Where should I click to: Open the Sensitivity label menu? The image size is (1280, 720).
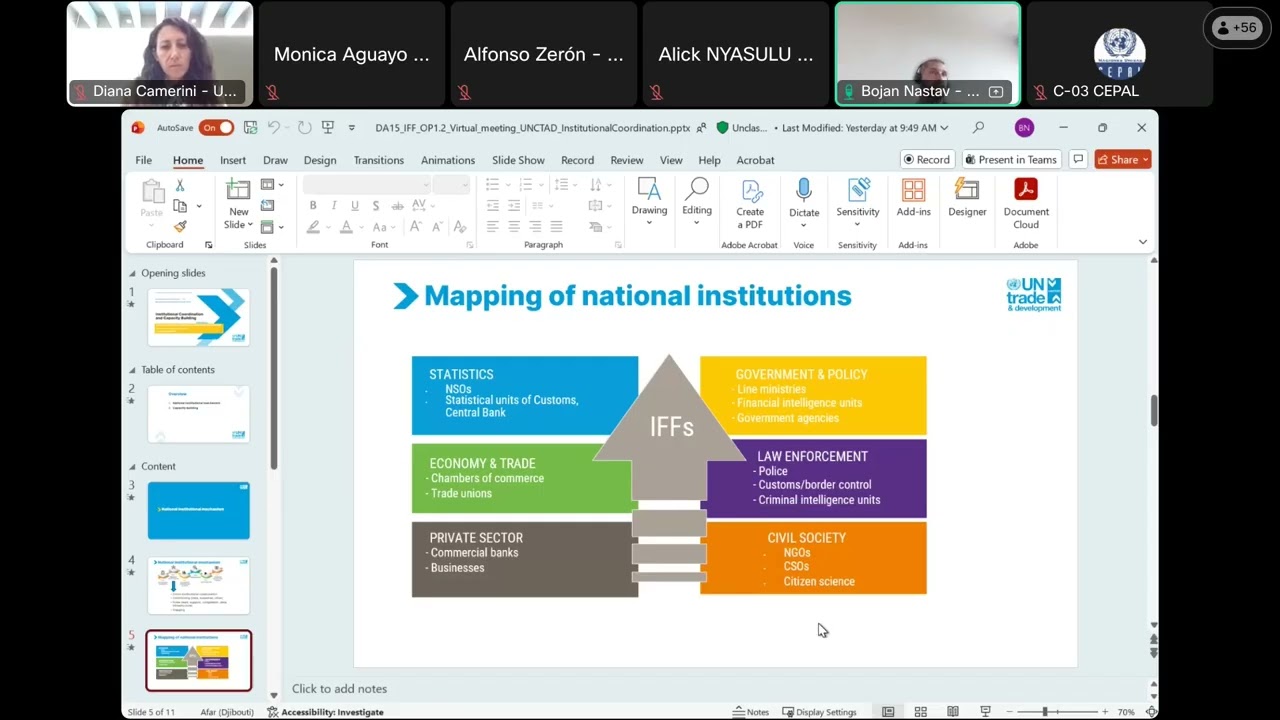tap(858, 200)
